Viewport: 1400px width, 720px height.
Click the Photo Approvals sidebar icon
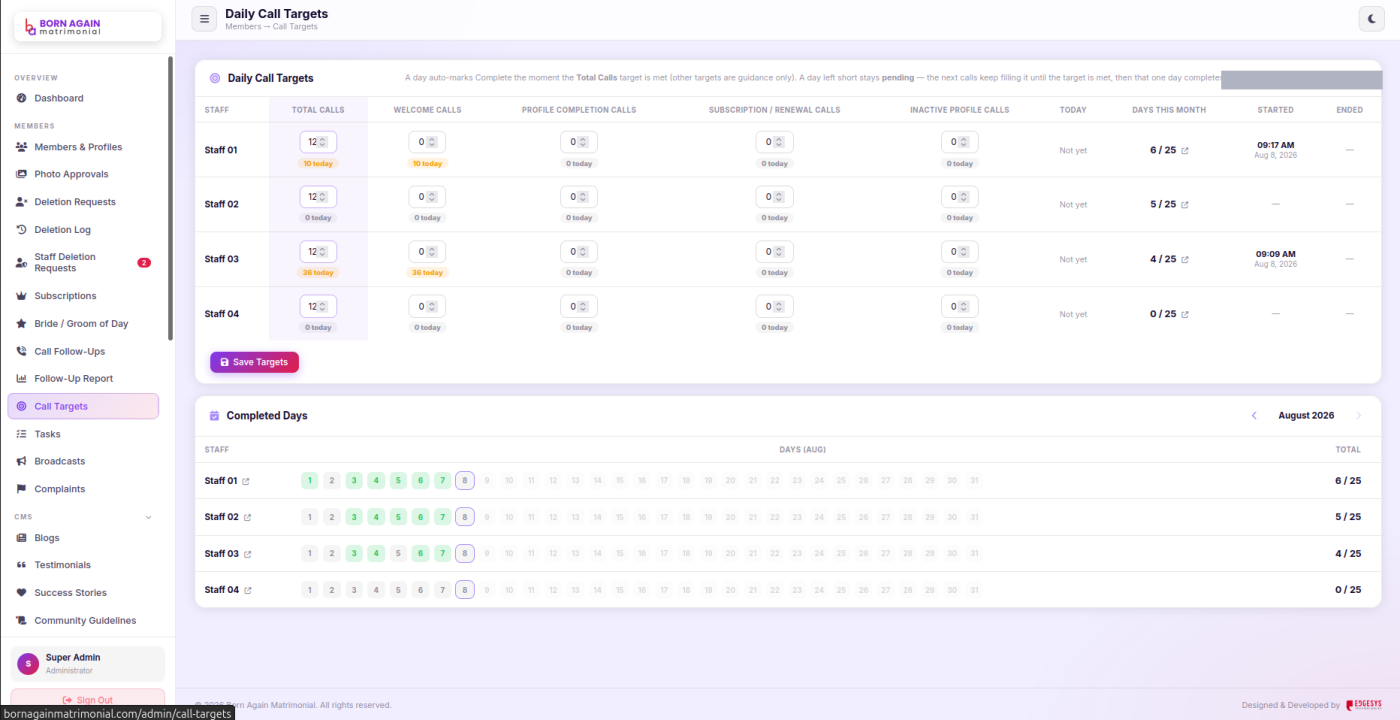(x=22, y=174)
